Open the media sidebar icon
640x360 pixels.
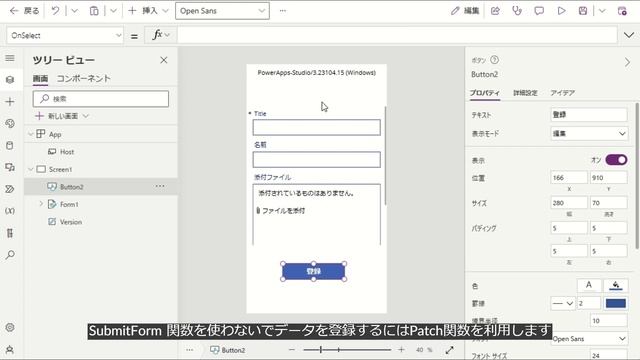point(10,167)
